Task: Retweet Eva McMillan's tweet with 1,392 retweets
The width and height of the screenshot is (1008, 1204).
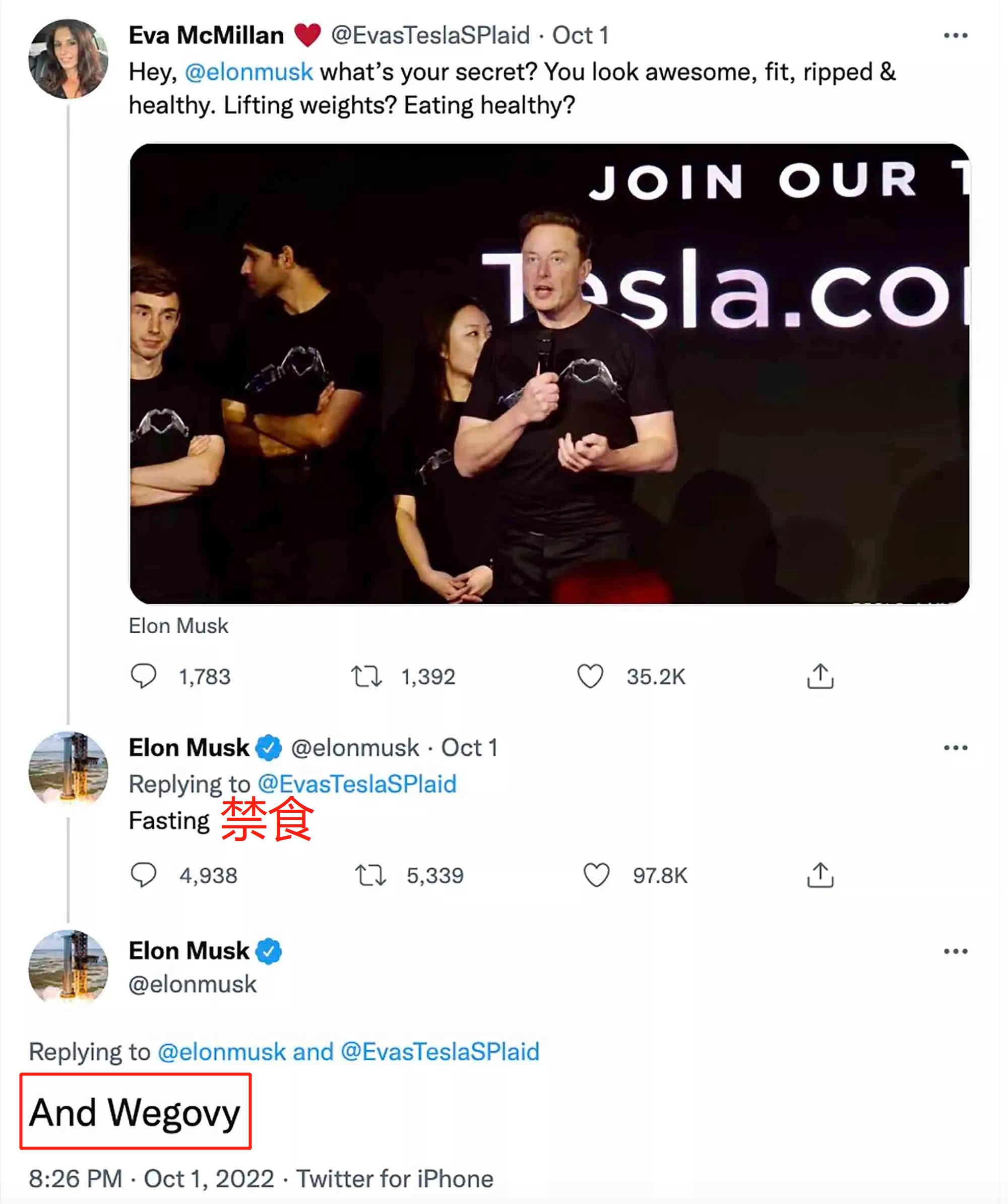Action: [x=366, y=676]
